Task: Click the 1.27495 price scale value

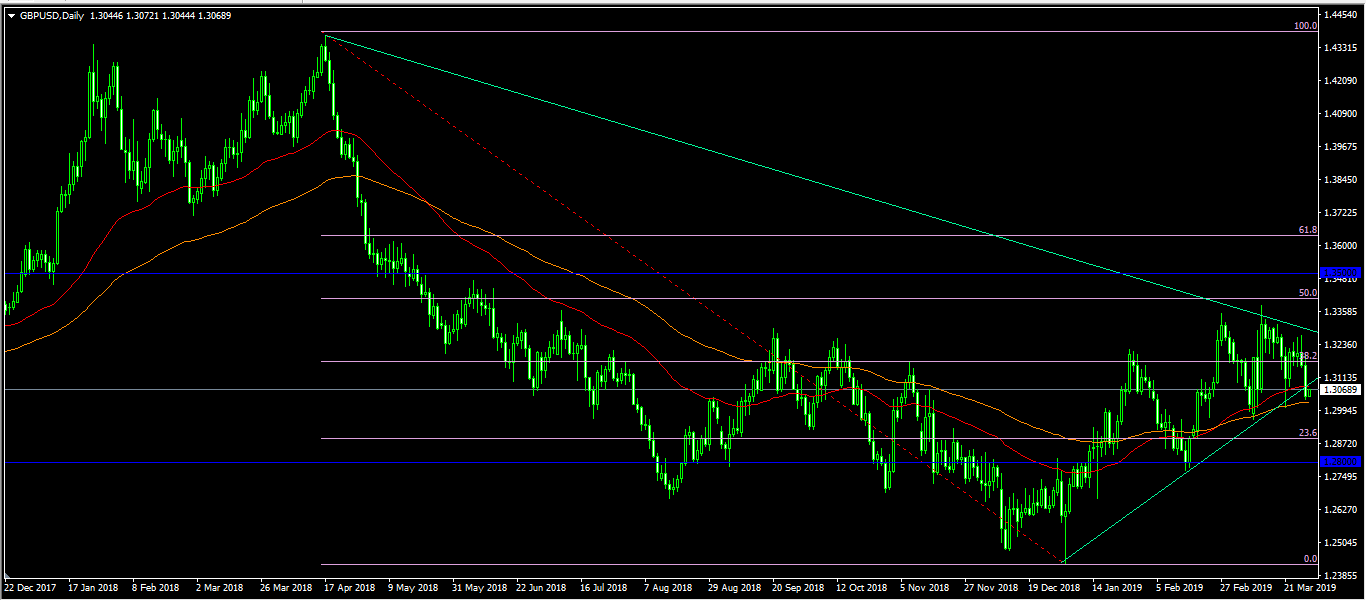Action: click(x=1342, y=477)
